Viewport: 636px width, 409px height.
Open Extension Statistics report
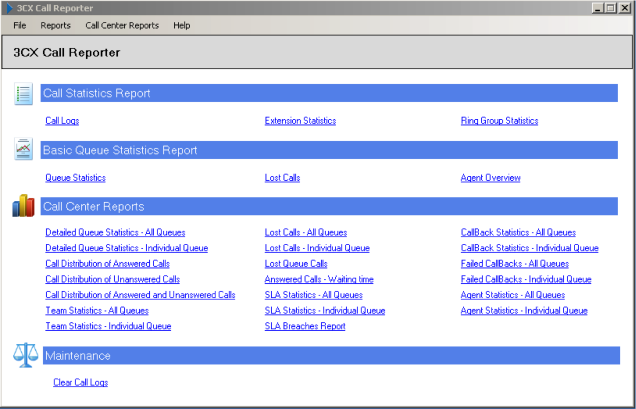pos(300,121)
